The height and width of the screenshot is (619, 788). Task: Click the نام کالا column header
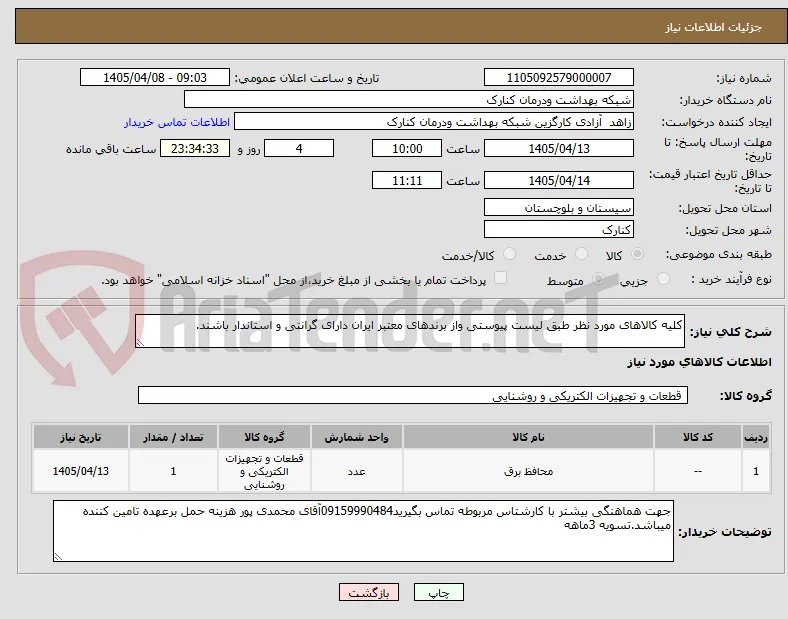click(x=528, y=437)
